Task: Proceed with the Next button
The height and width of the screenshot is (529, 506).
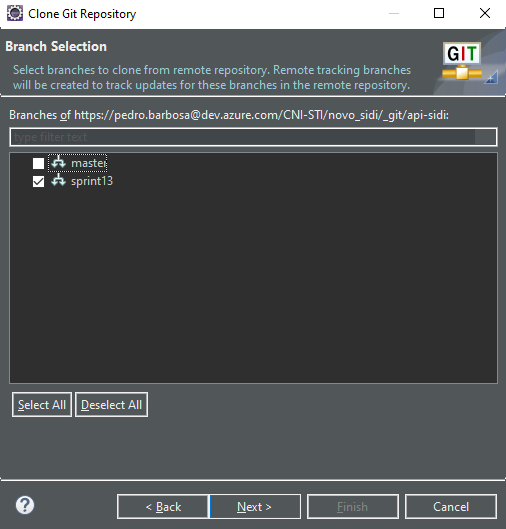Action: 255,506
